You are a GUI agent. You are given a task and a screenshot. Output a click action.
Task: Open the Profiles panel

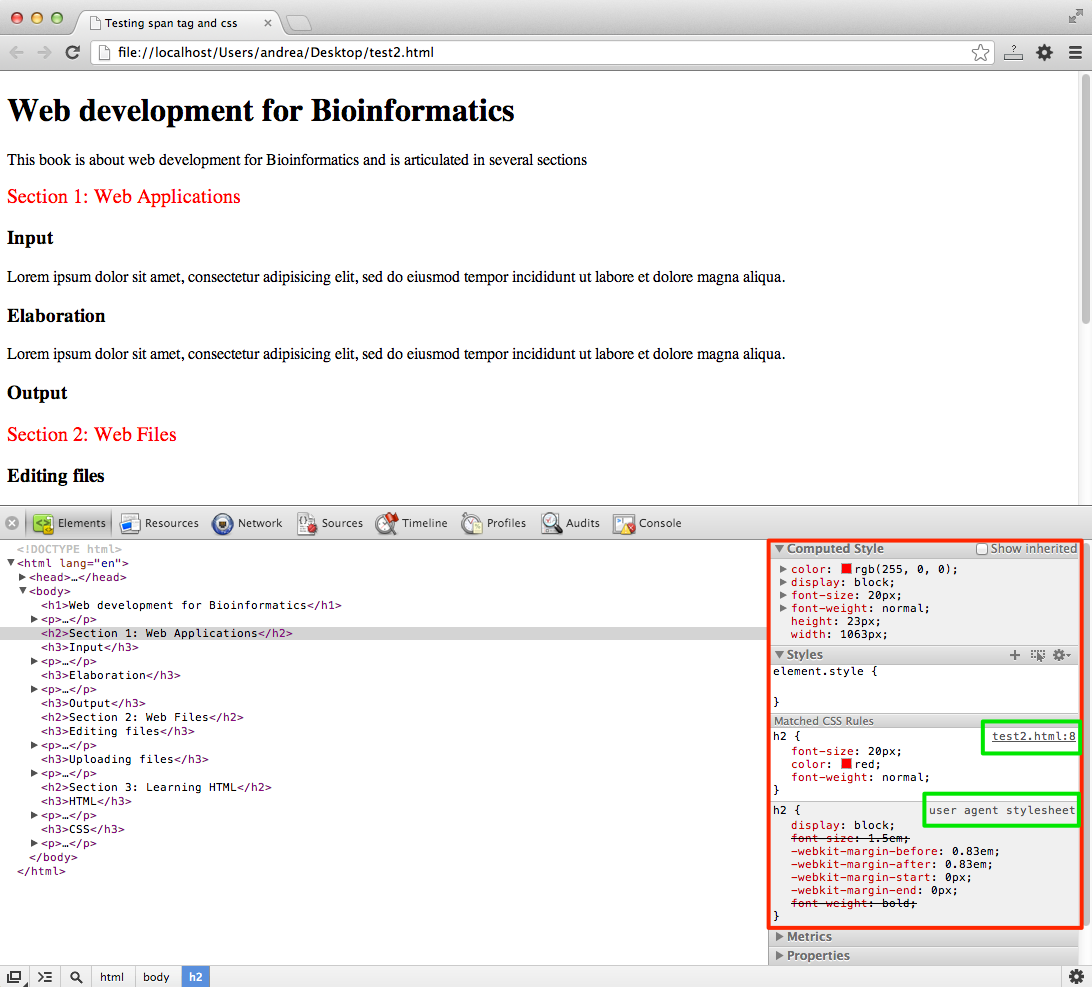[494, 523]
